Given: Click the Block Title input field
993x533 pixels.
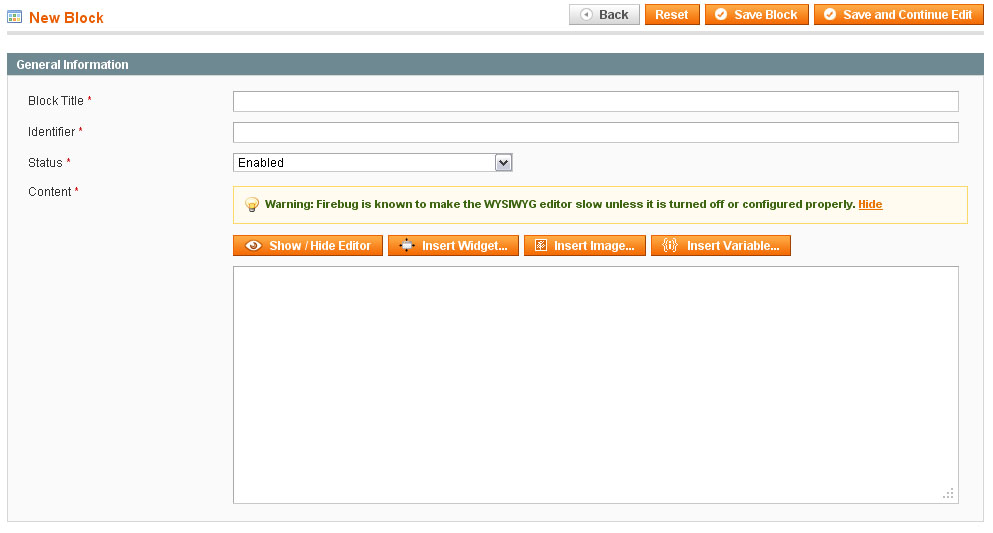Looking at the screenshot, I should pyautogui.click(x=595, y=101).
